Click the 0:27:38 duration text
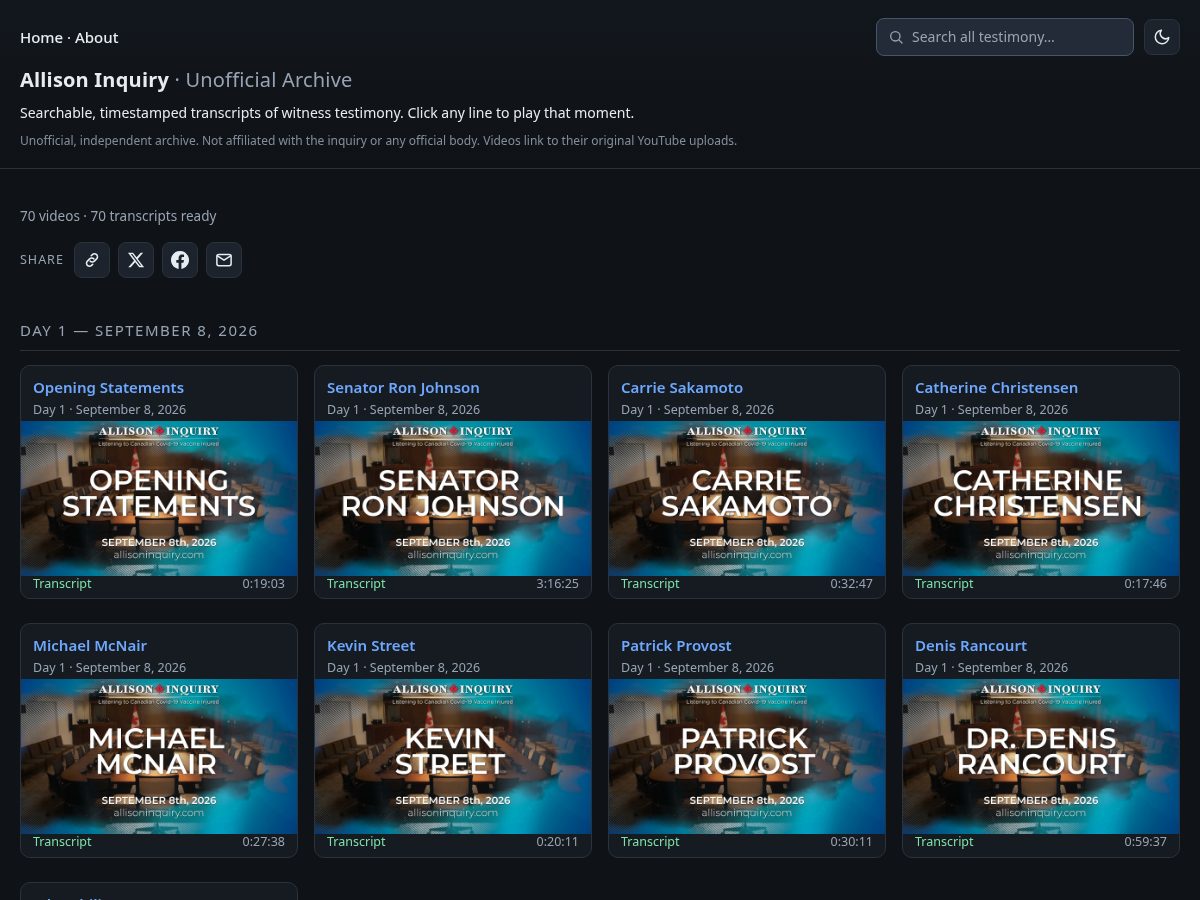Viewport: 1200px width, 900px height. click(263, 842)
